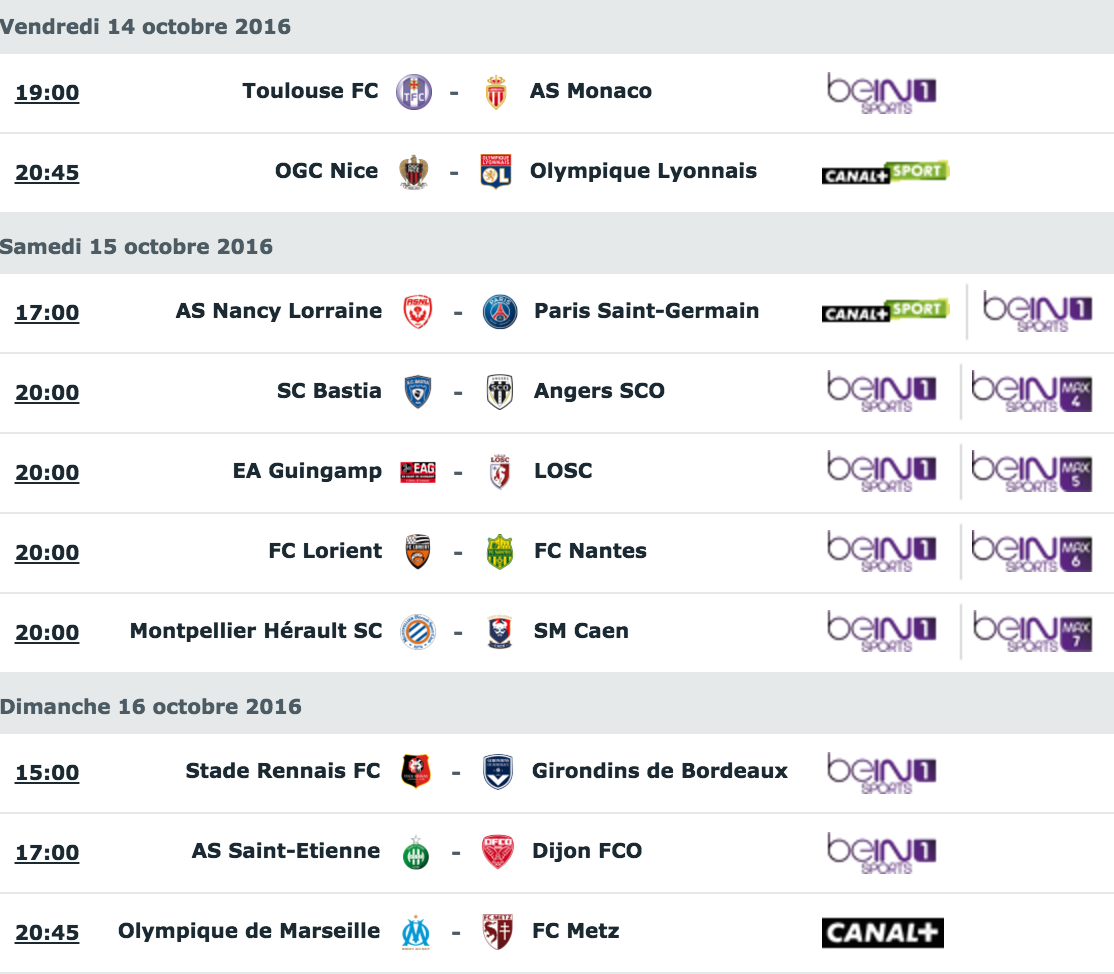The height and width of the screenshot is (974, 1114).
Task: Click the Stade Rennais FC badge
Action: tap(416, 772)
